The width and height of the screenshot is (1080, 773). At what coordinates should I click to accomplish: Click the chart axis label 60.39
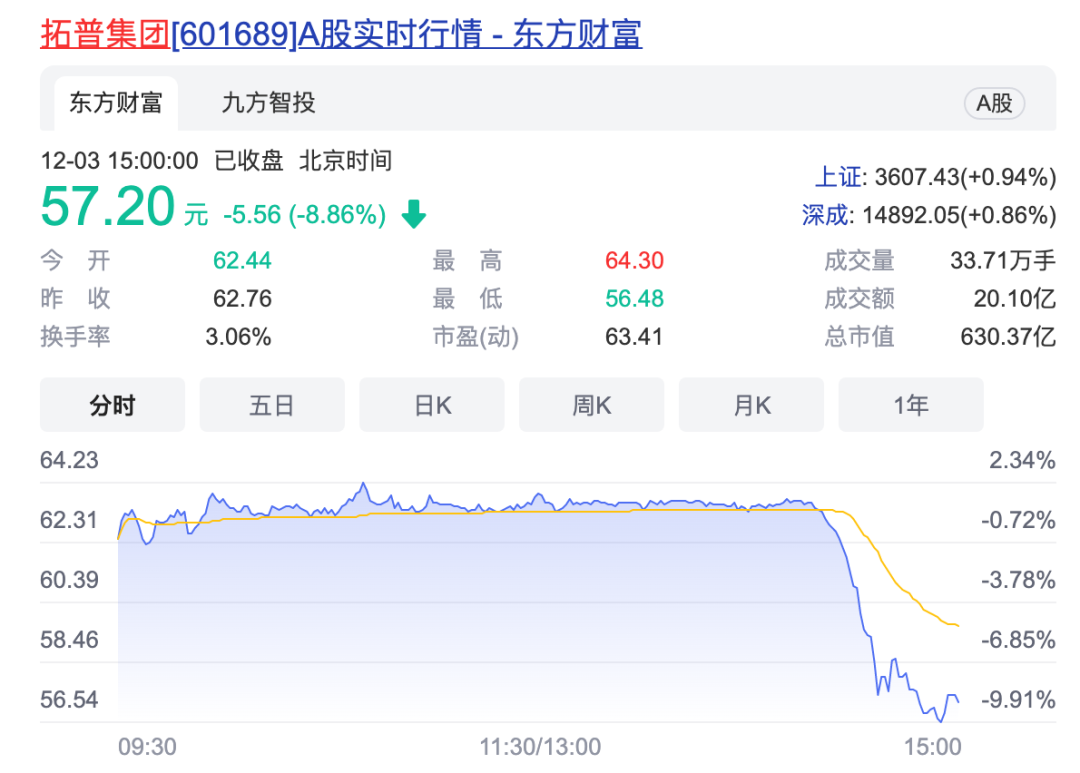coord(69,579)
